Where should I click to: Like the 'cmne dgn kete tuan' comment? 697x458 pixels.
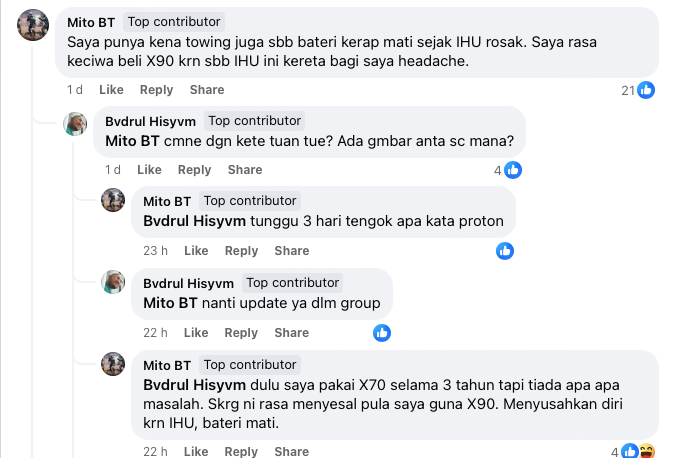coord(149,170)
